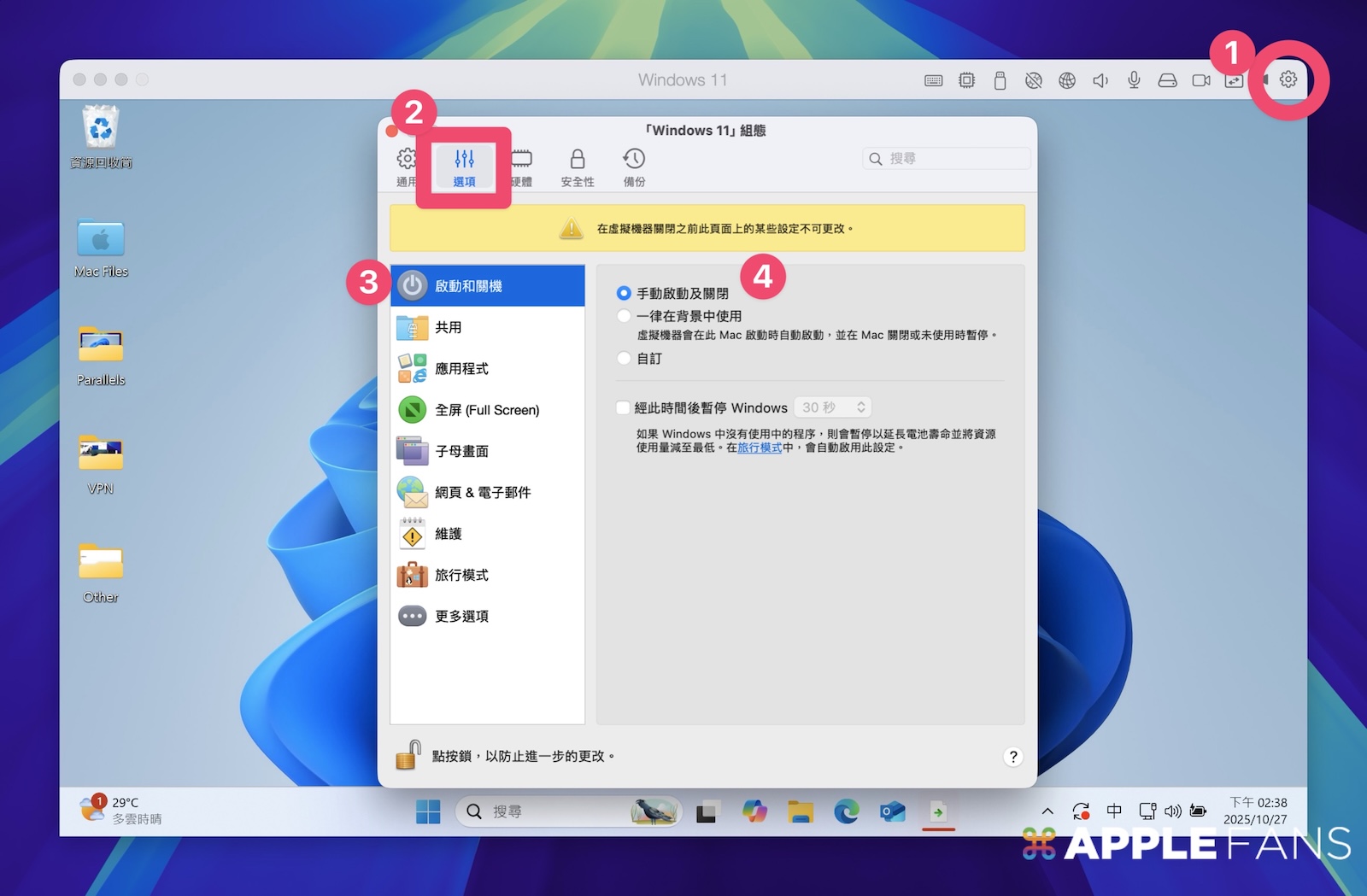Open the microphone settings in the toolbar

[x=1134, y=80]
